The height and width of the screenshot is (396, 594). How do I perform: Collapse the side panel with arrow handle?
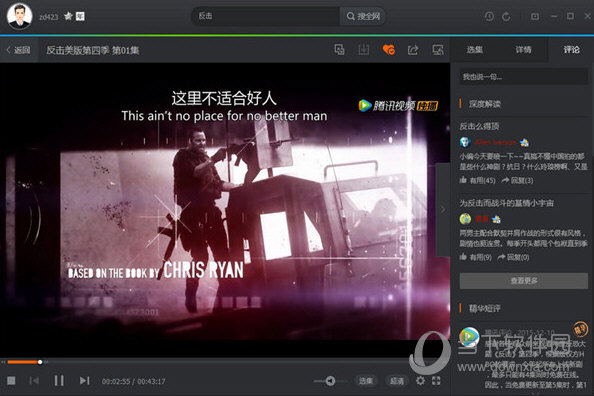[443, 209]
